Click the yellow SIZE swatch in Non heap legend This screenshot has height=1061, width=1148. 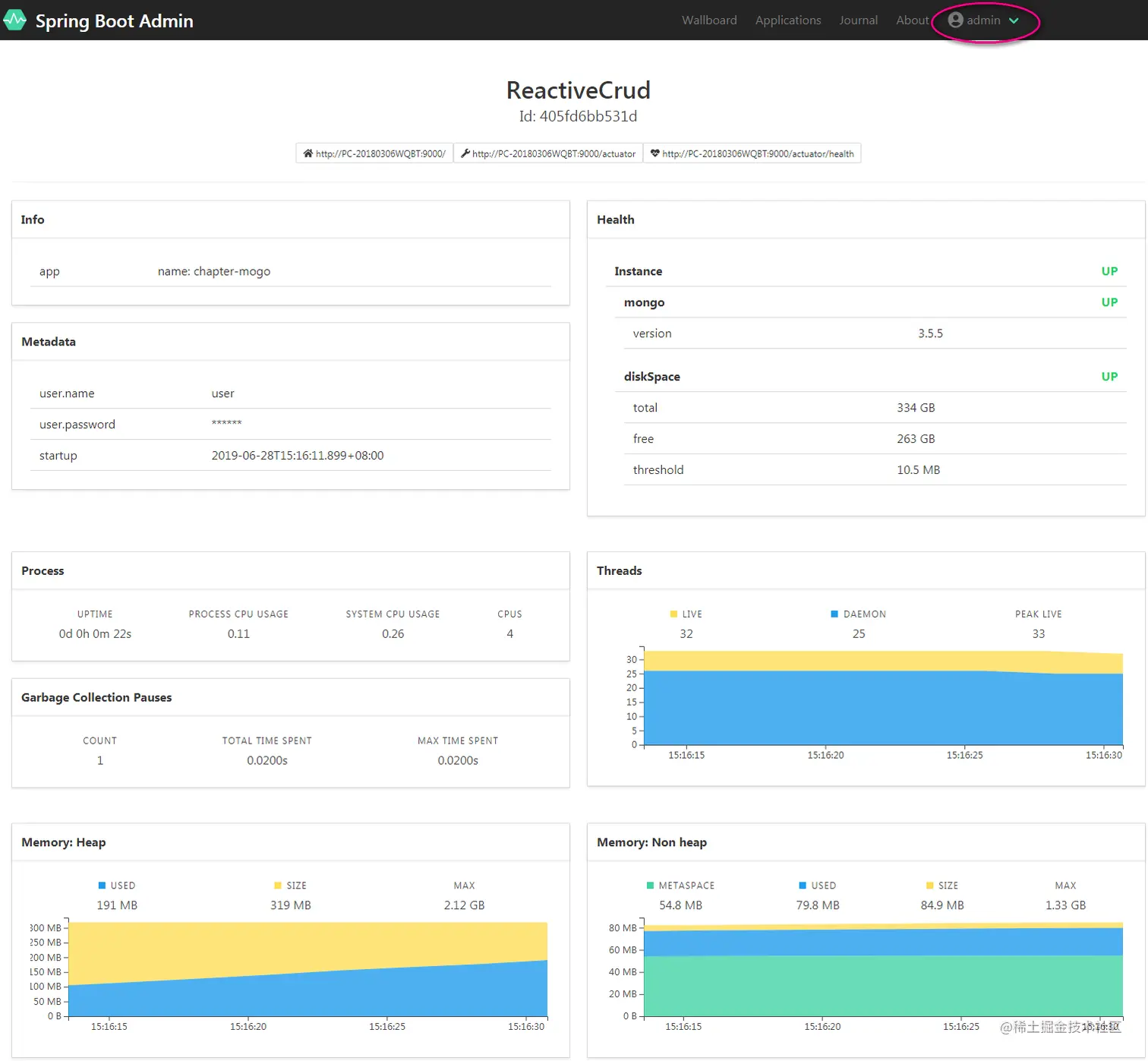(x=929, y=885)
